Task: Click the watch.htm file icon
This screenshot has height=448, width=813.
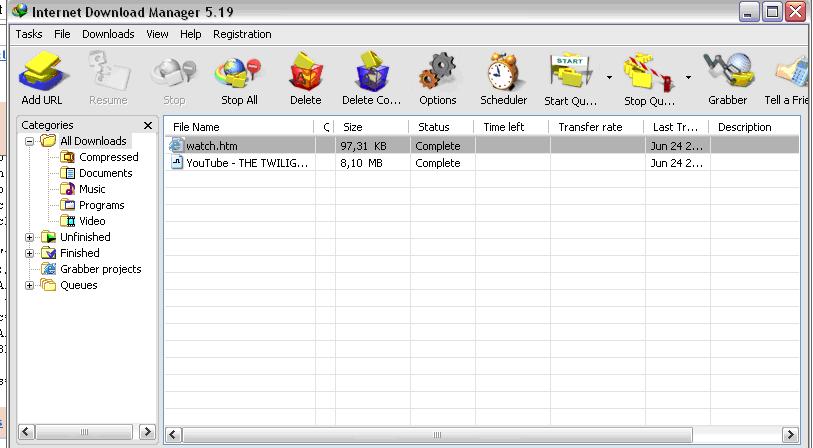Action: pyautogui.click(x=177, y=145)
